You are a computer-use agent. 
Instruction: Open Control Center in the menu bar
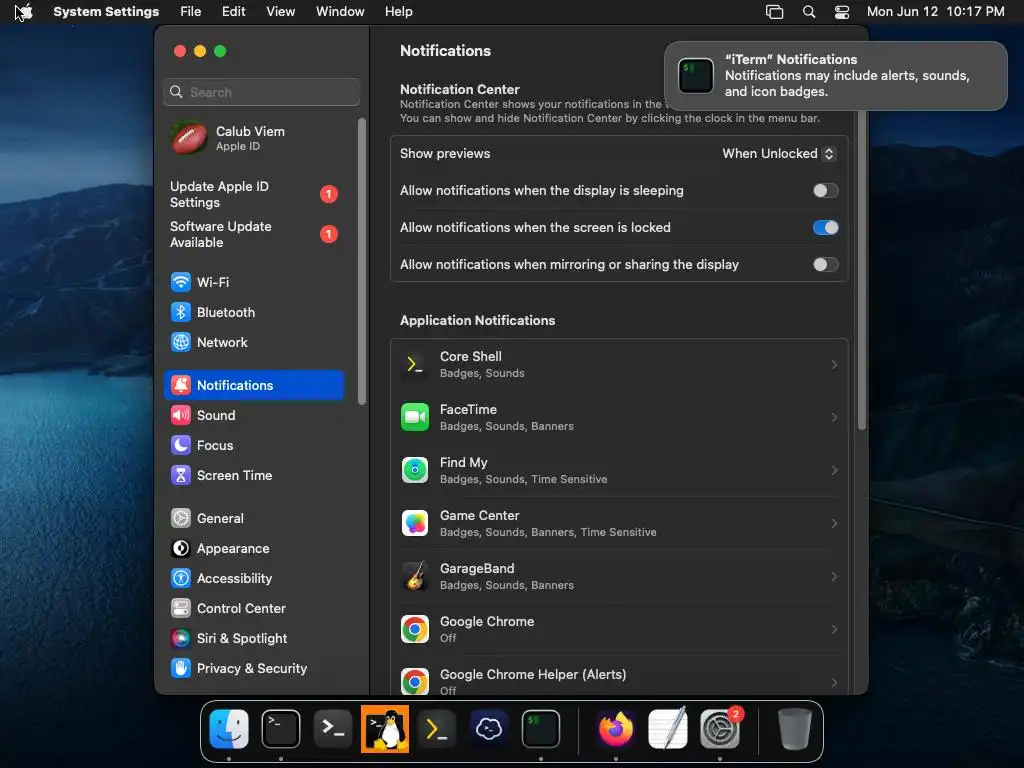(x=842, y=12)
